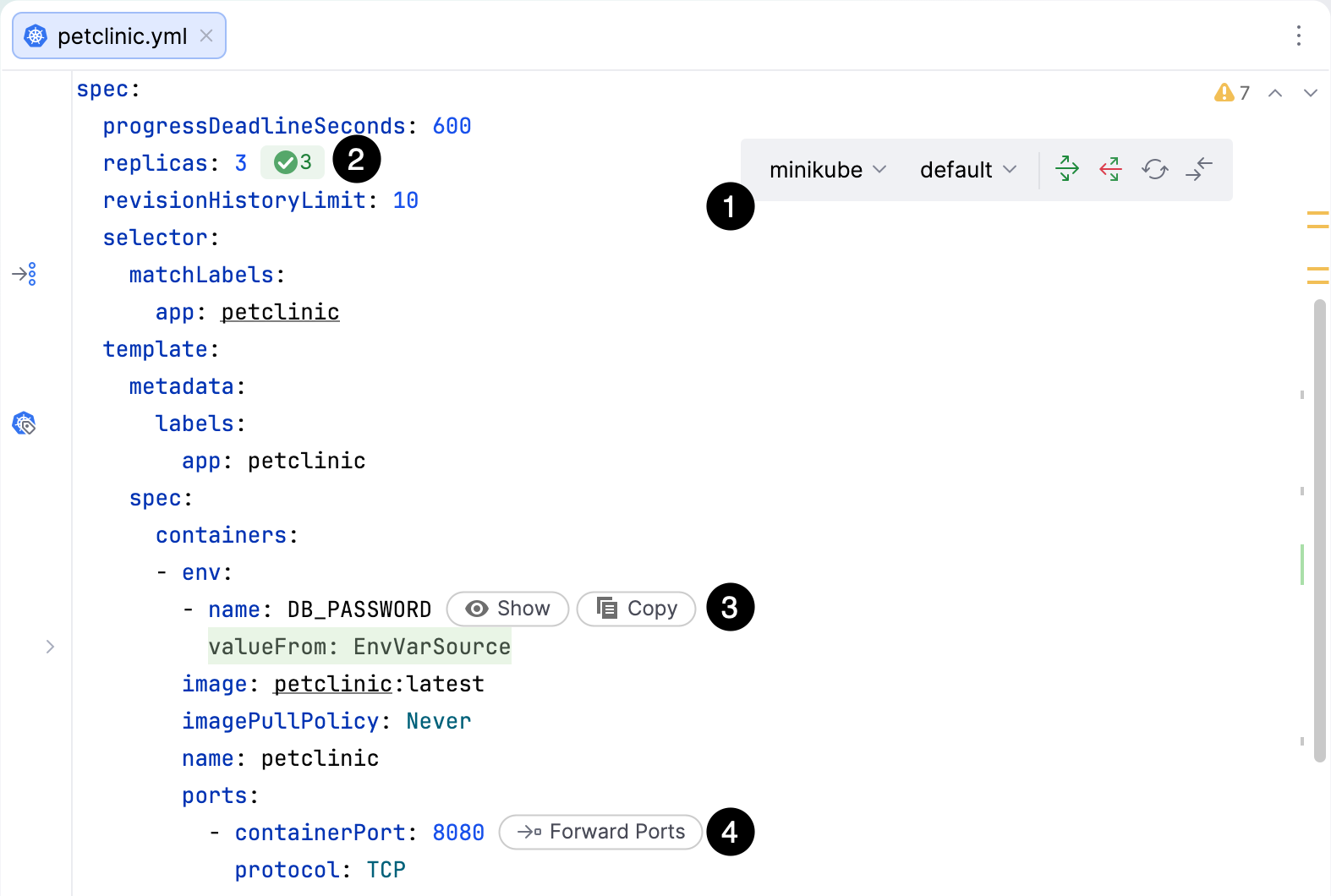1331x896 pixels.
Task: Click the Forward Ports button
Action: [600, 832]
